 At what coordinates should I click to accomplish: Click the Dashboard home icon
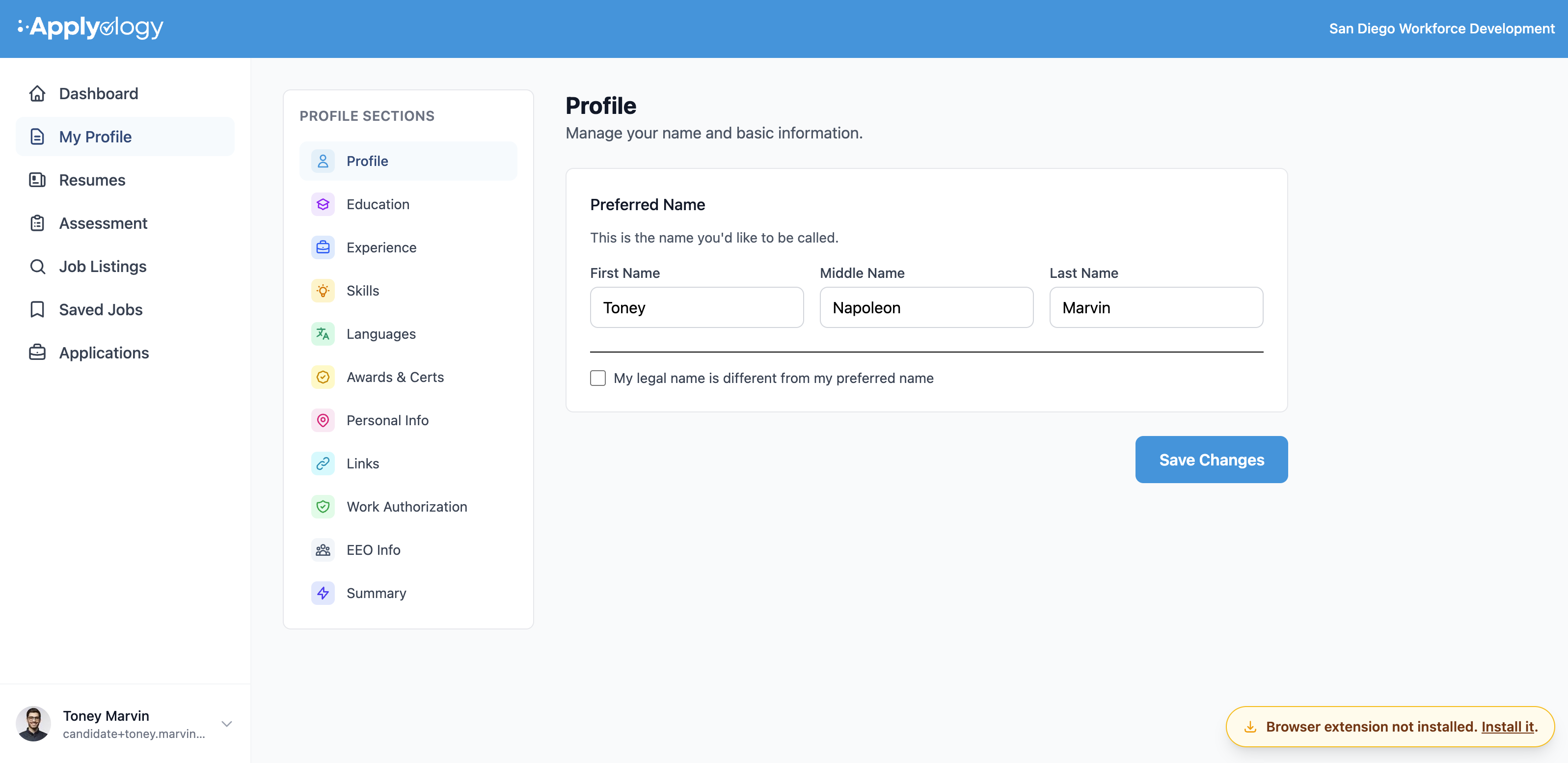pyautogui.click(x=37, y=93)
